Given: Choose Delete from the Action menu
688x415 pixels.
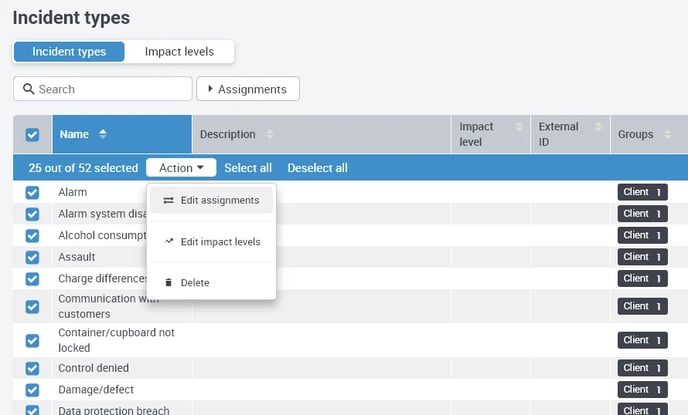Looking at the screenshot, I should tap(211, 283).
